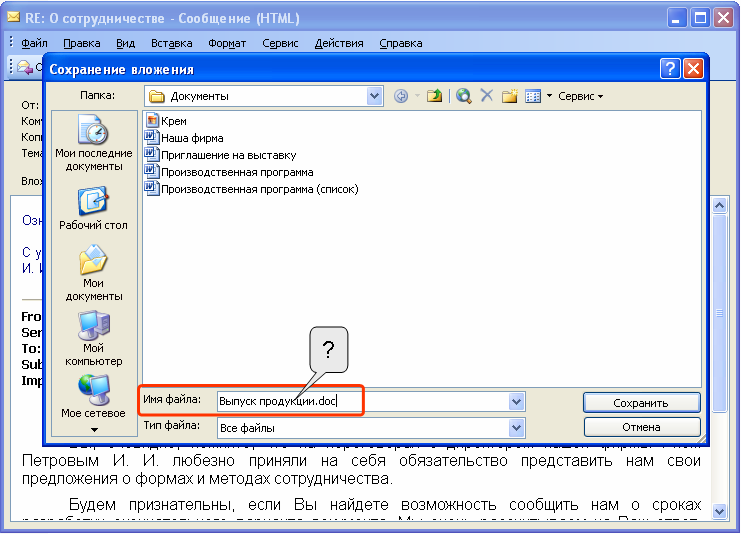Open the 'Вставка' menu

point(171,43)
